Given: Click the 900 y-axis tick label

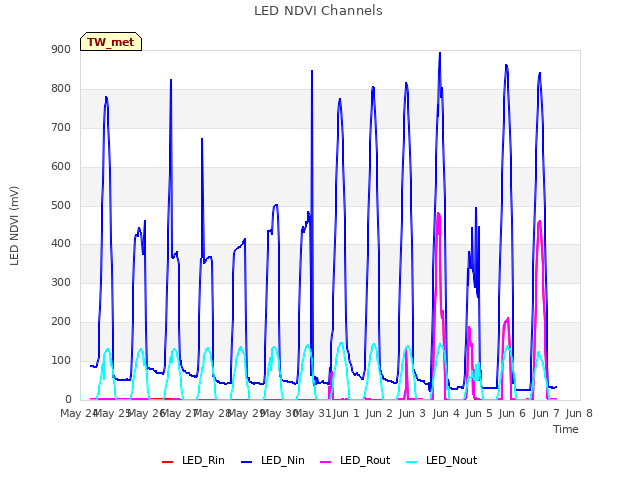Looking at the screenshot, I should tap(61, 49).
